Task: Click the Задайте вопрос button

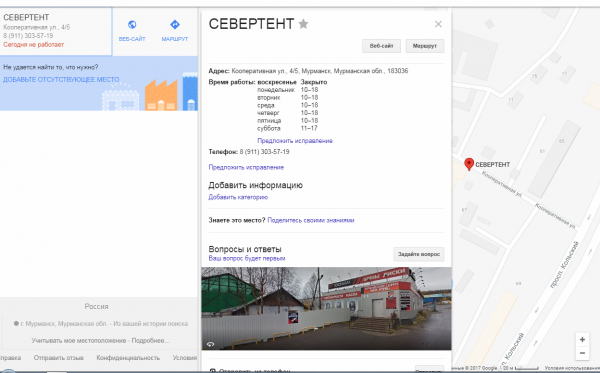Action: (x=419, y=254)
